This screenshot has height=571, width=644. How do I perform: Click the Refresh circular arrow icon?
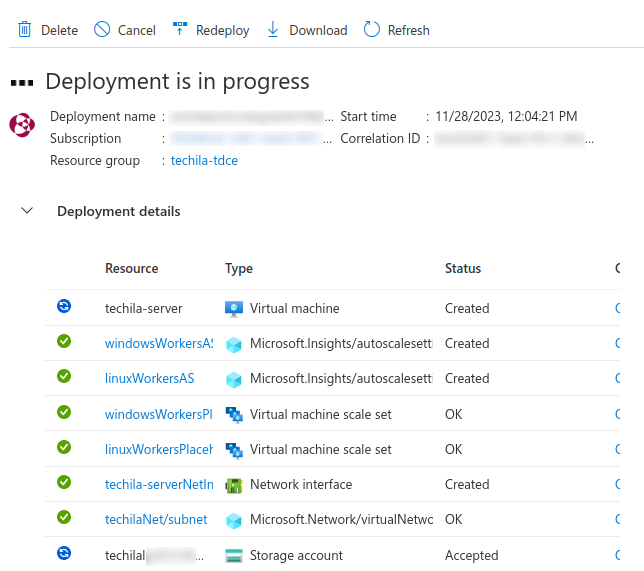(x=372, y=30)
